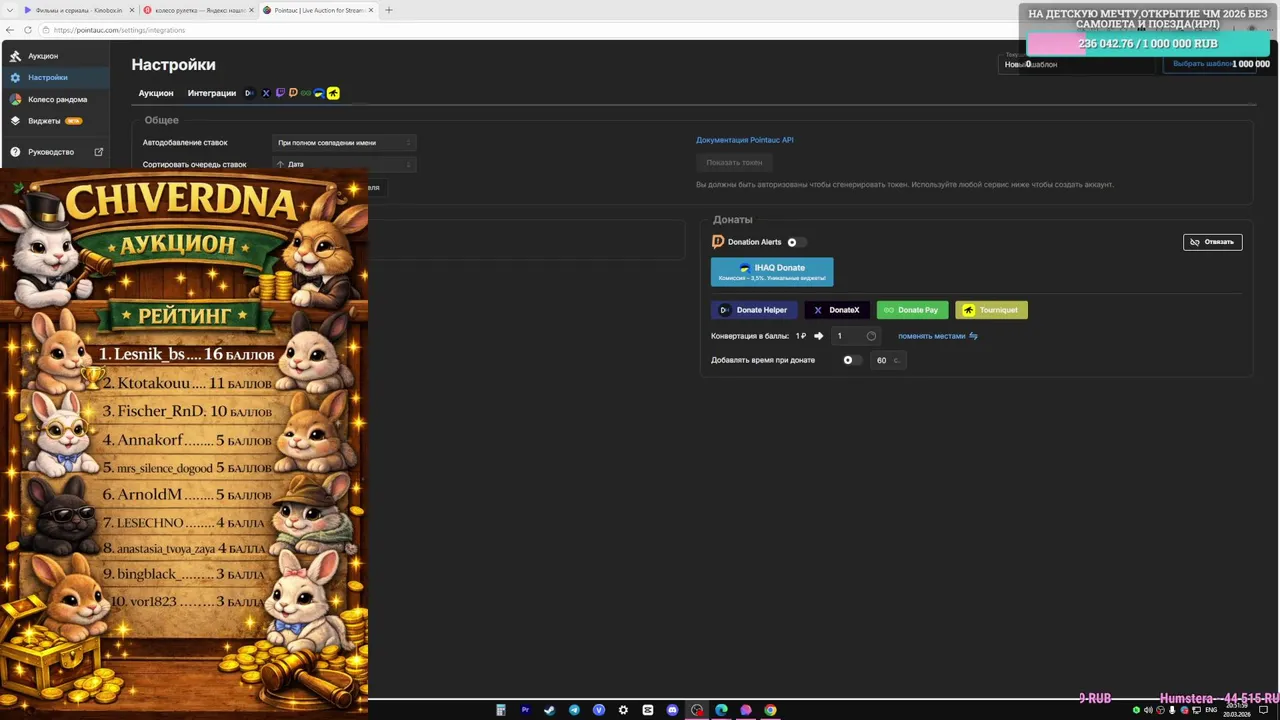Connect the Donate Helper integration button
This screenshot has height=720, width=1280.
(754, 310)
